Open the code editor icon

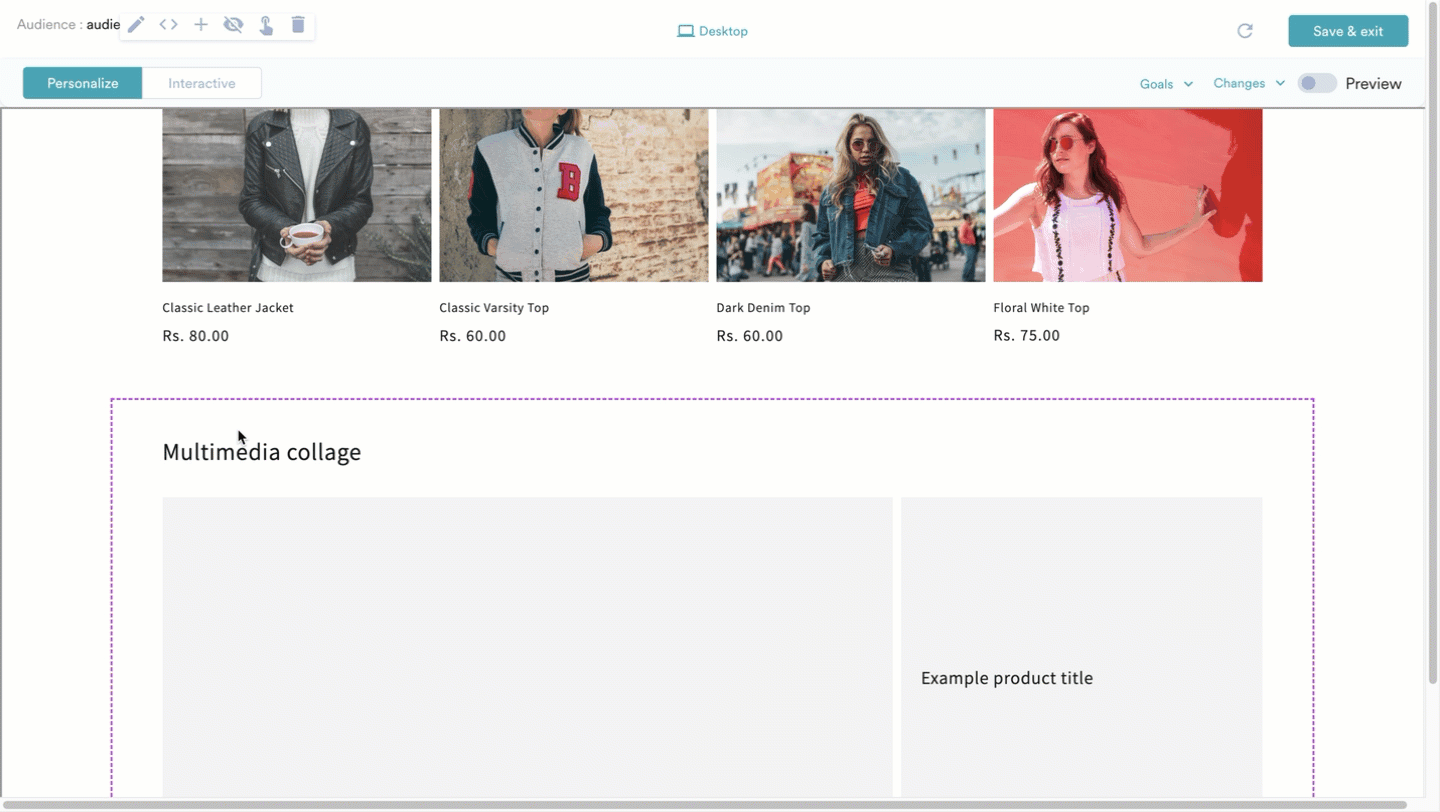coord(167,23)
